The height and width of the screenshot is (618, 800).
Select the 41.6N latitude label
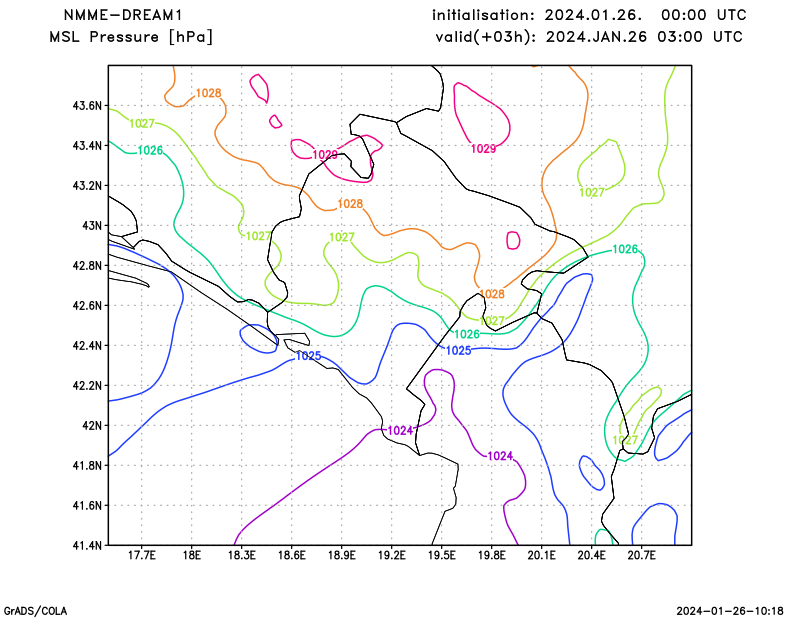(x=87, y=505)
